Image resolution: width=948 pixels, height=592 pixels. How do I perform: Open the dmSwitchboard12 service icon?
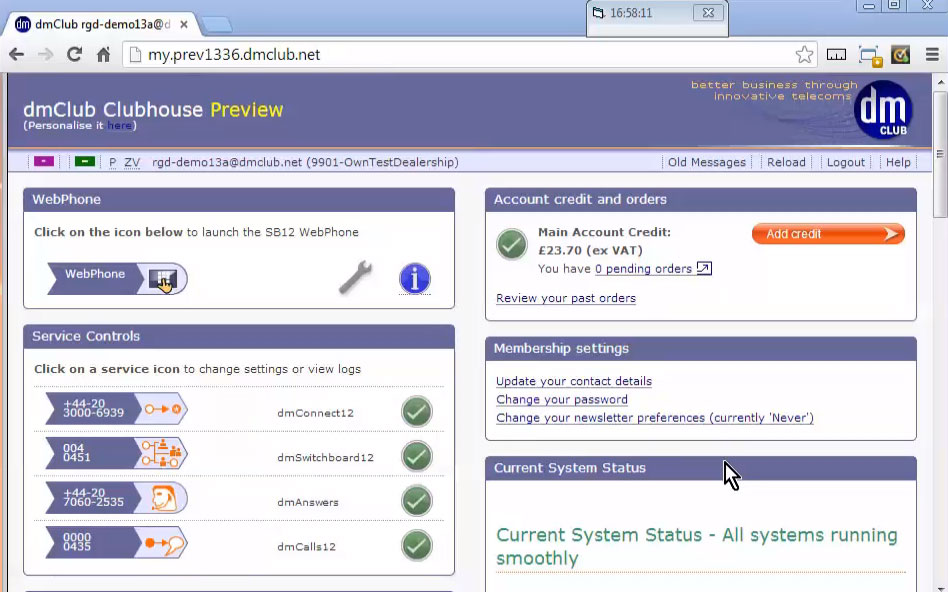[162, 454]
